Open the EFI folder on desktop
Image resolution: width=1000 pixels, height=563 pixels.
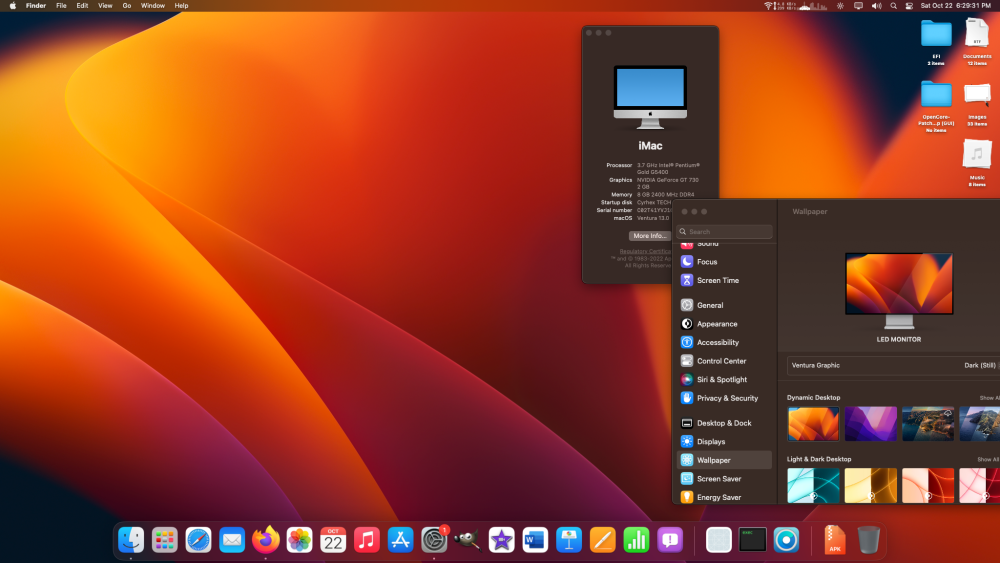click(936, 34)
